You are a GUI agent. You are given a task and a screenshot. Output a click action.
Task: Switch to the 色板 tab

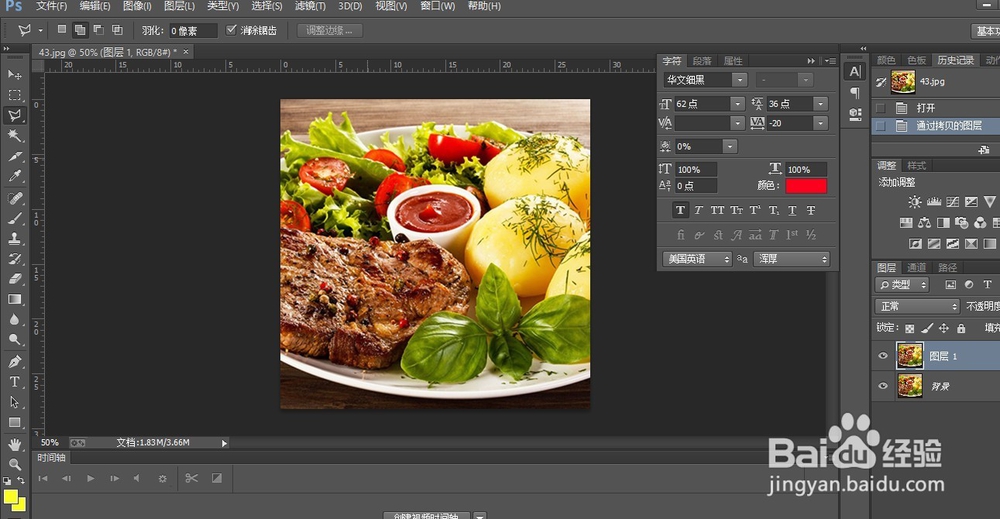(916, 60)
